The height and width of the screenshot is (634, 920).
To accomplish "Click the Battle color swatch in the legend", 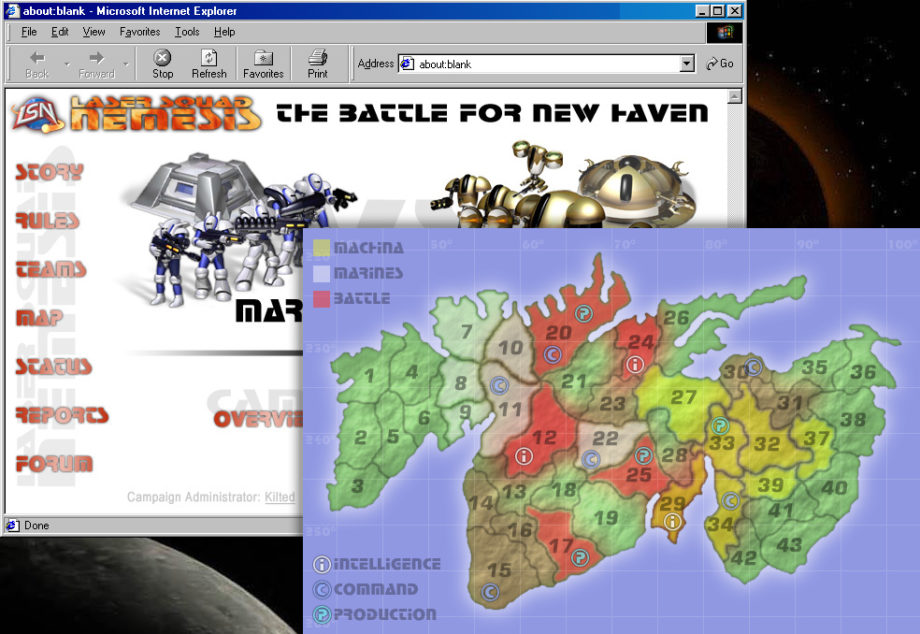I will 322,299.
